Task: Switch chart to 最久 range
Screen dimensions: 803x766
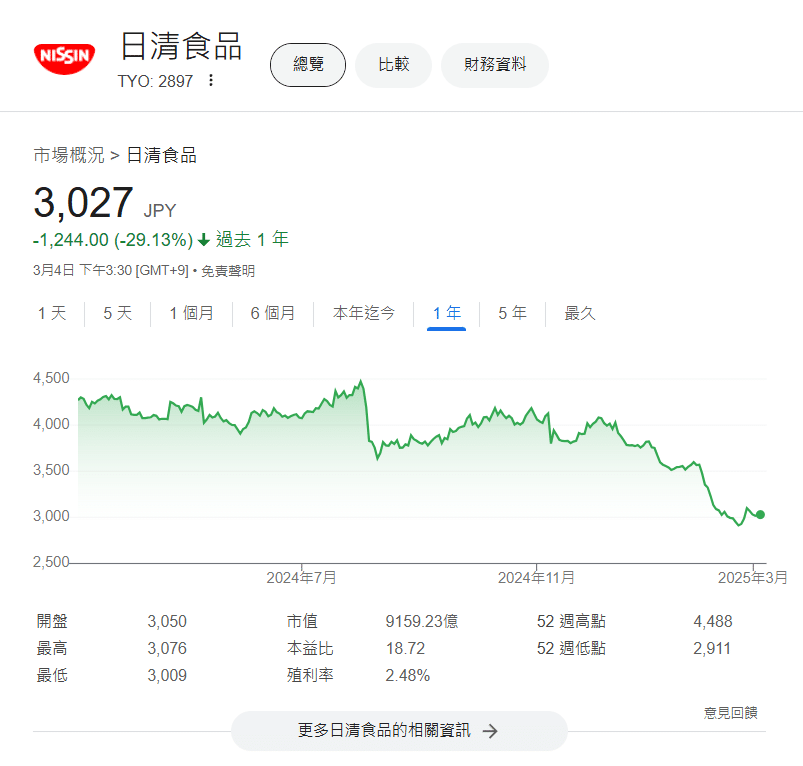Action: coord(580,313)
